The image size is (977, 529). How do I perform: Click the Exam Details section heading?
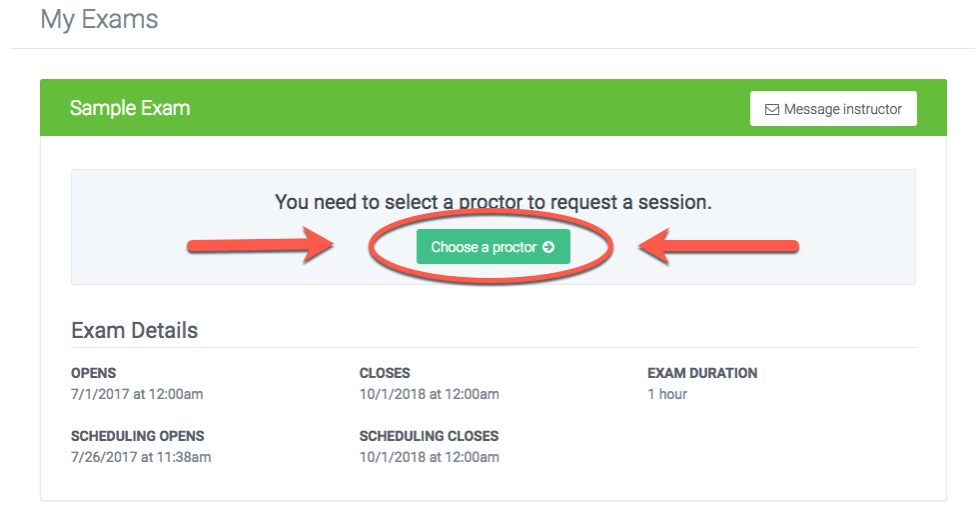(134, 330)
